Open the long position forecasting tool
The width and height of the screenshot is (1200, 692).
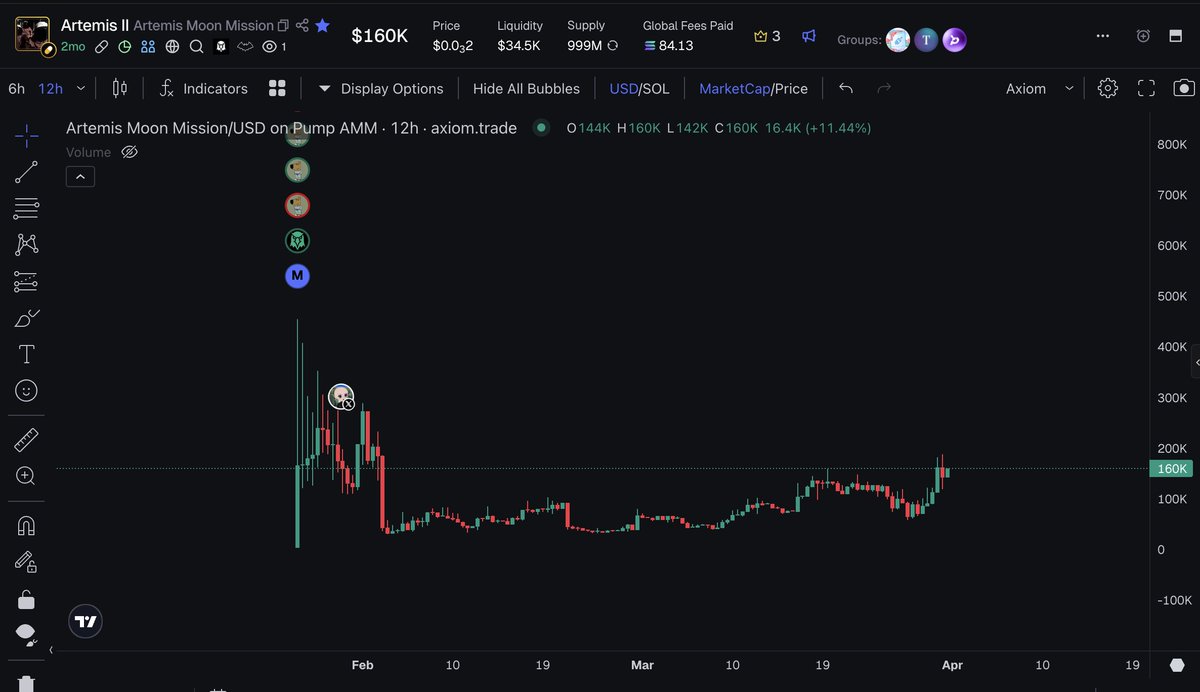point(27,282)
